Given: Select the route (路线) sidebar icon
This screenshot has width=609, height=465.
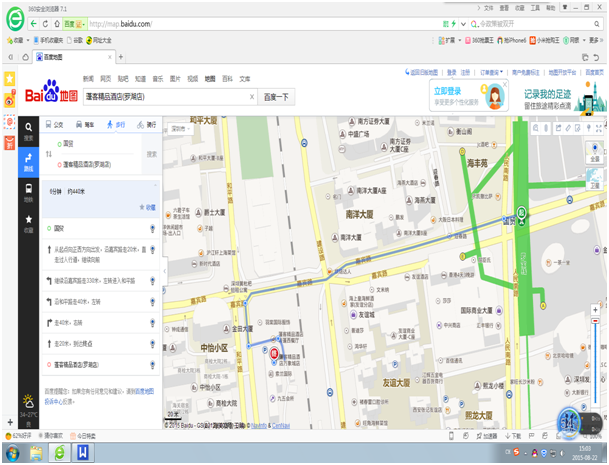Looking at the screenshot, I should (28, 162).
